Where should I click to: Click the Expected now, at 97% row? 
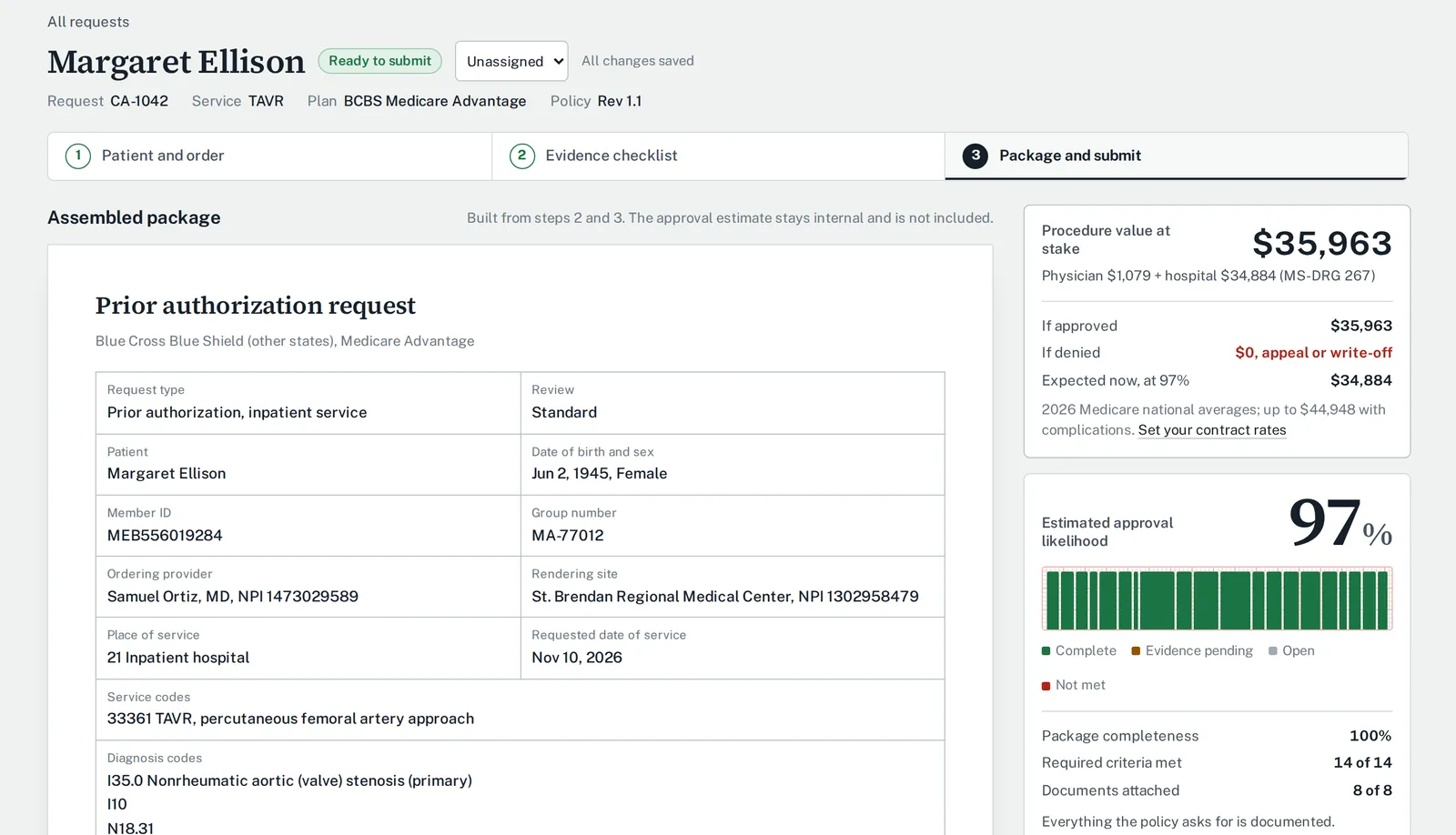(x=1217, y=380)
